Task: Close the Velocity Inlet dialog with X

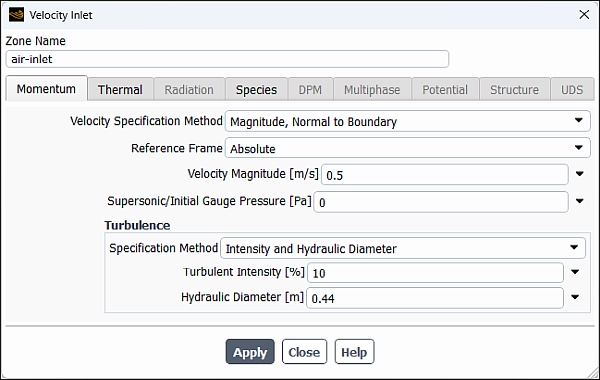Action: click(584, 15)
